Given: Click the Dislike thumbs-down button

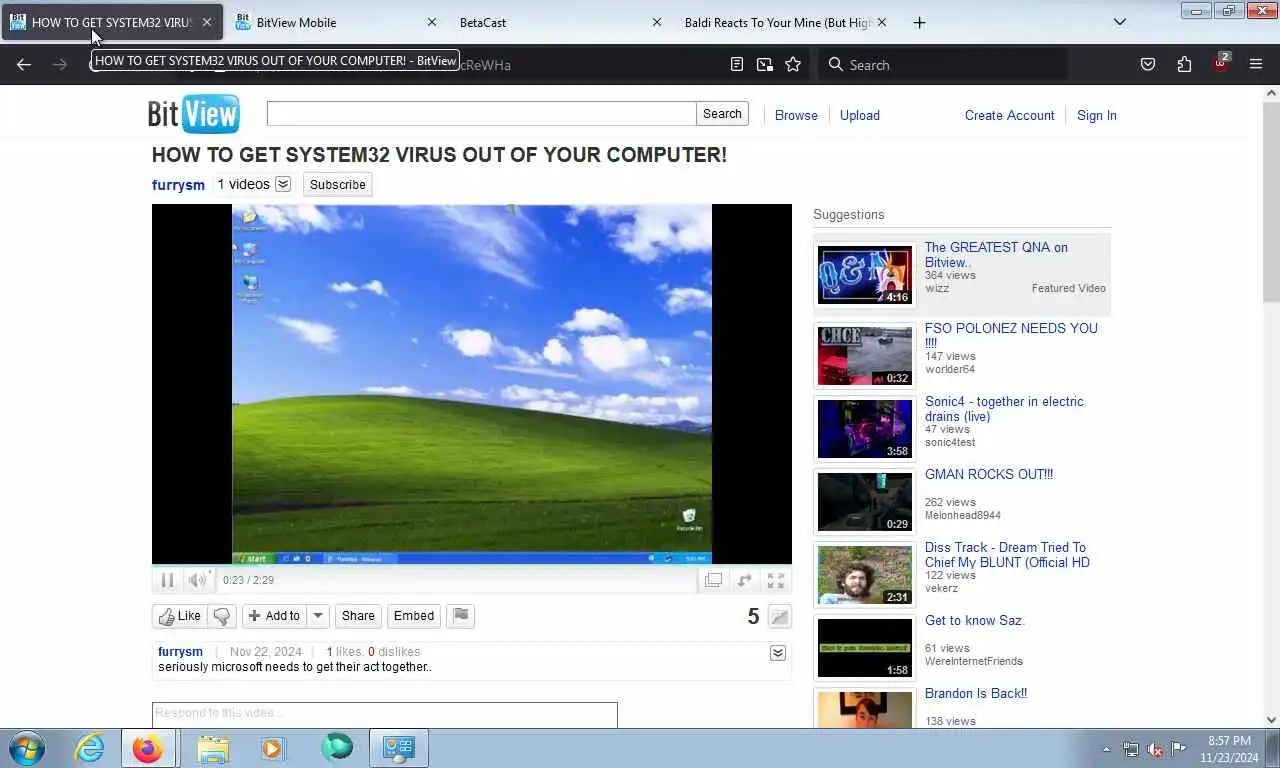Looking at the screenshot, I should coord(222,616).
